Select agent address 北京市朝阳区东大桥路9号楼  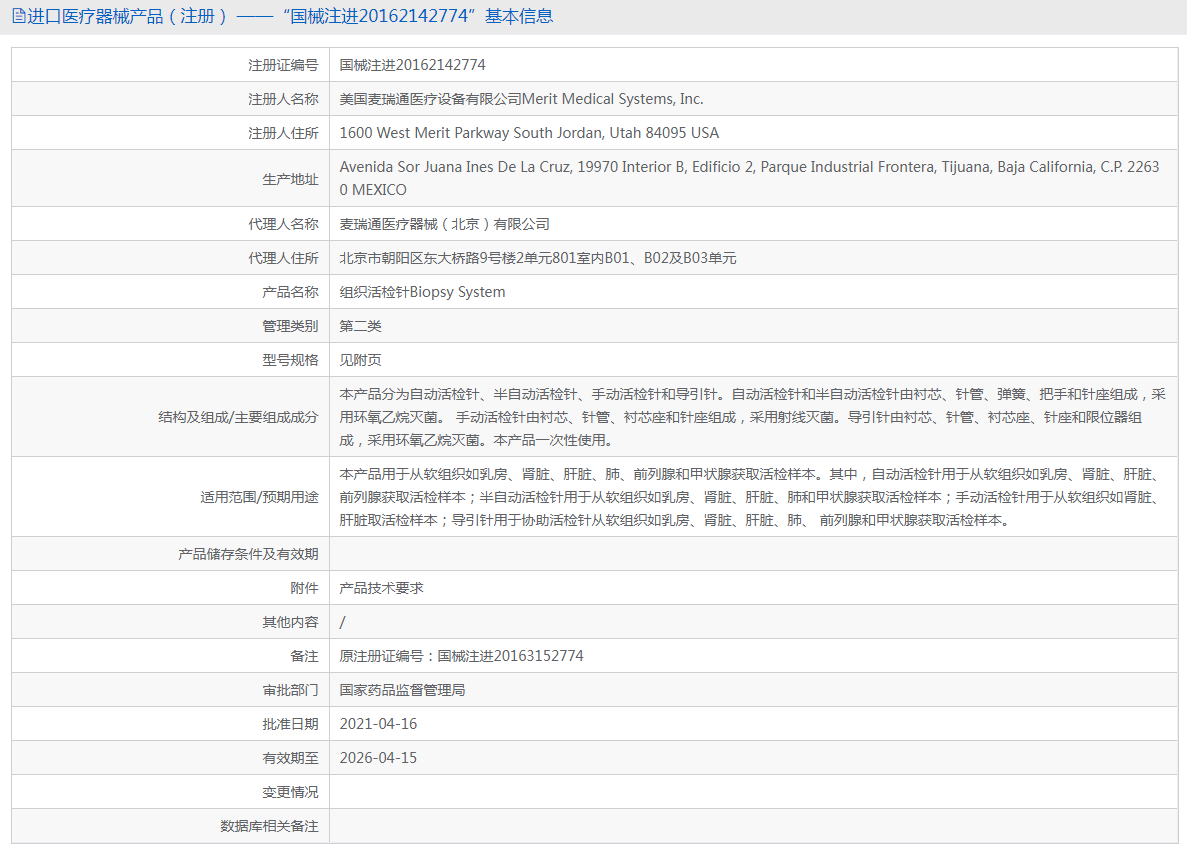point(537,258)
